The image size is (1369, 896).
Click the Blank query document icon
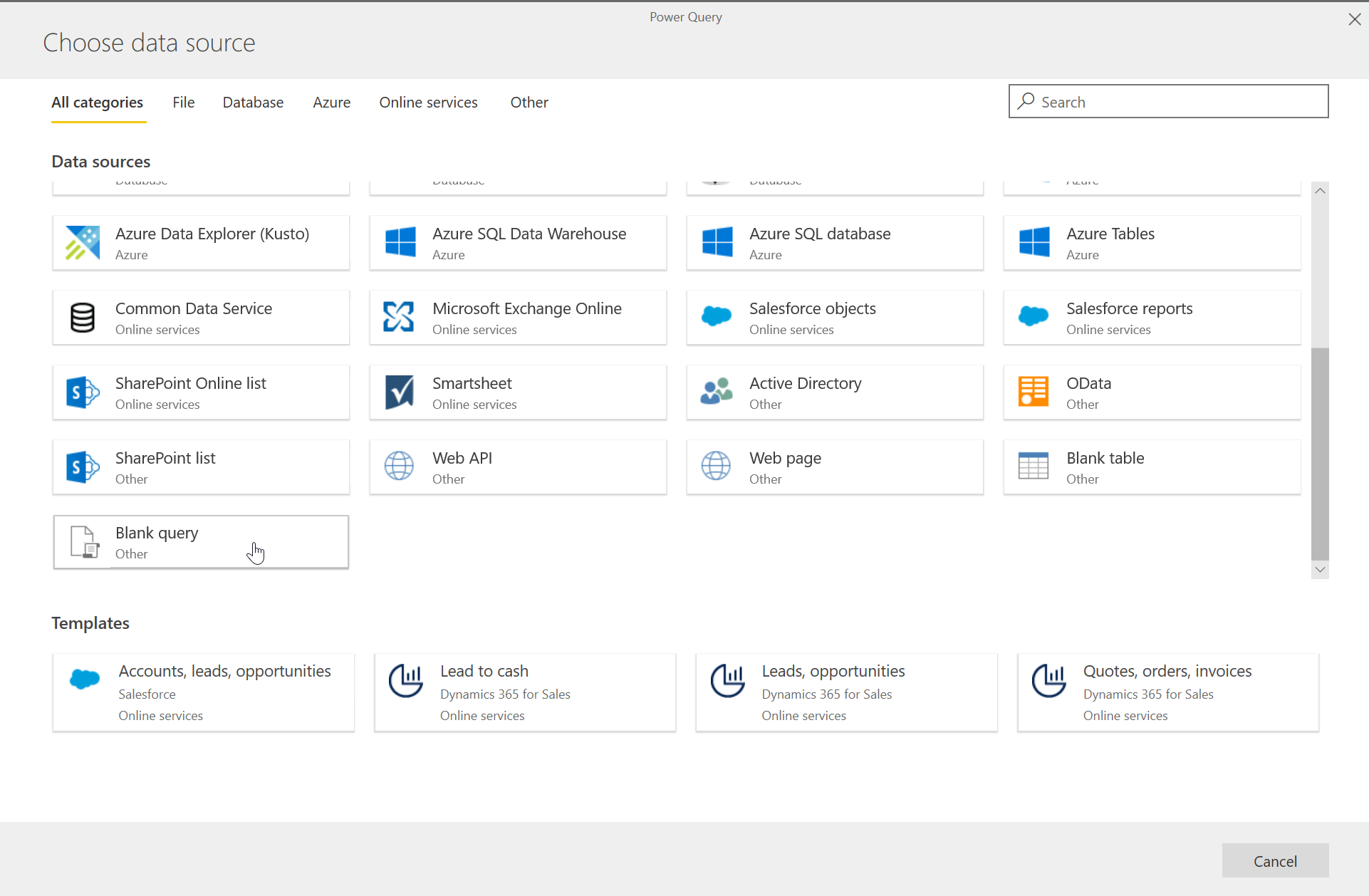point(85,542)
